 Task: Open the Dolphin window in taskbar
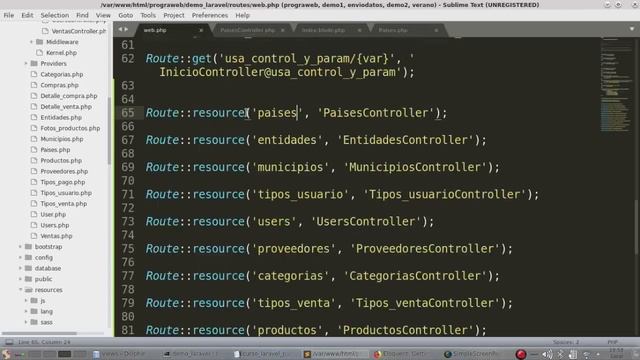[x=119, y=354]
